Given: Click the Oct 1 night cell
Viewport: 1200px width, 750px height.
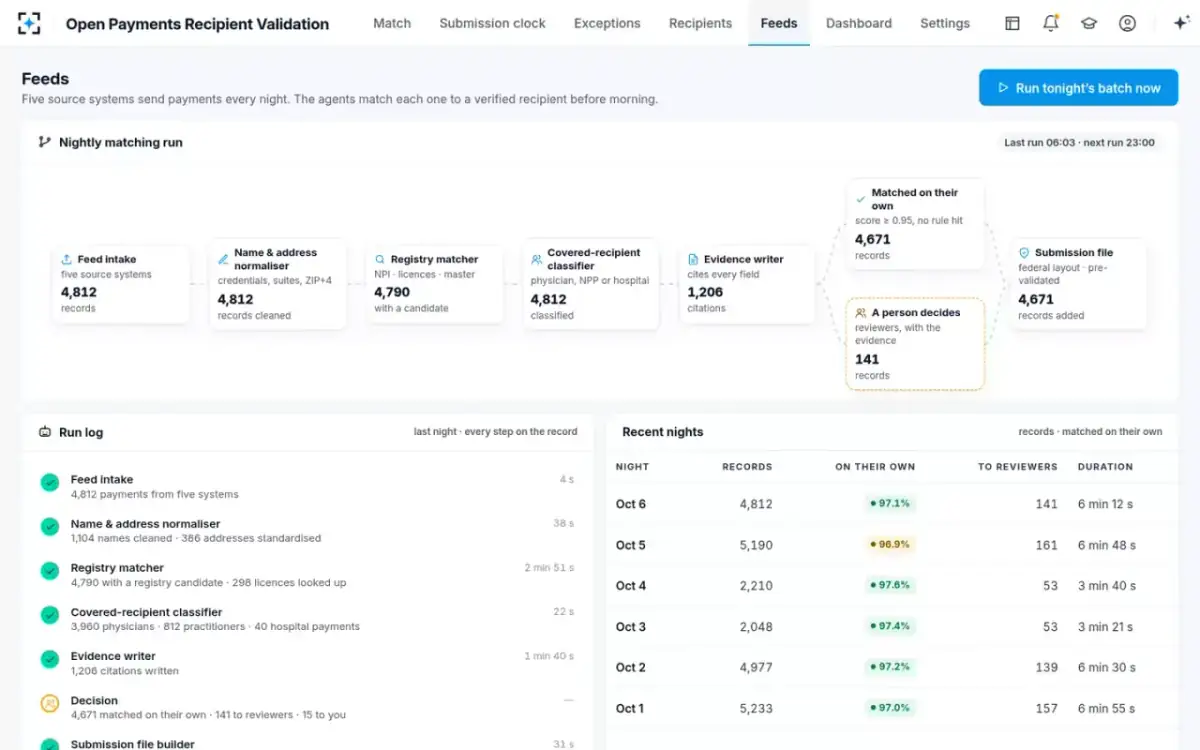Looking at the screenshot, I should 630,708.
